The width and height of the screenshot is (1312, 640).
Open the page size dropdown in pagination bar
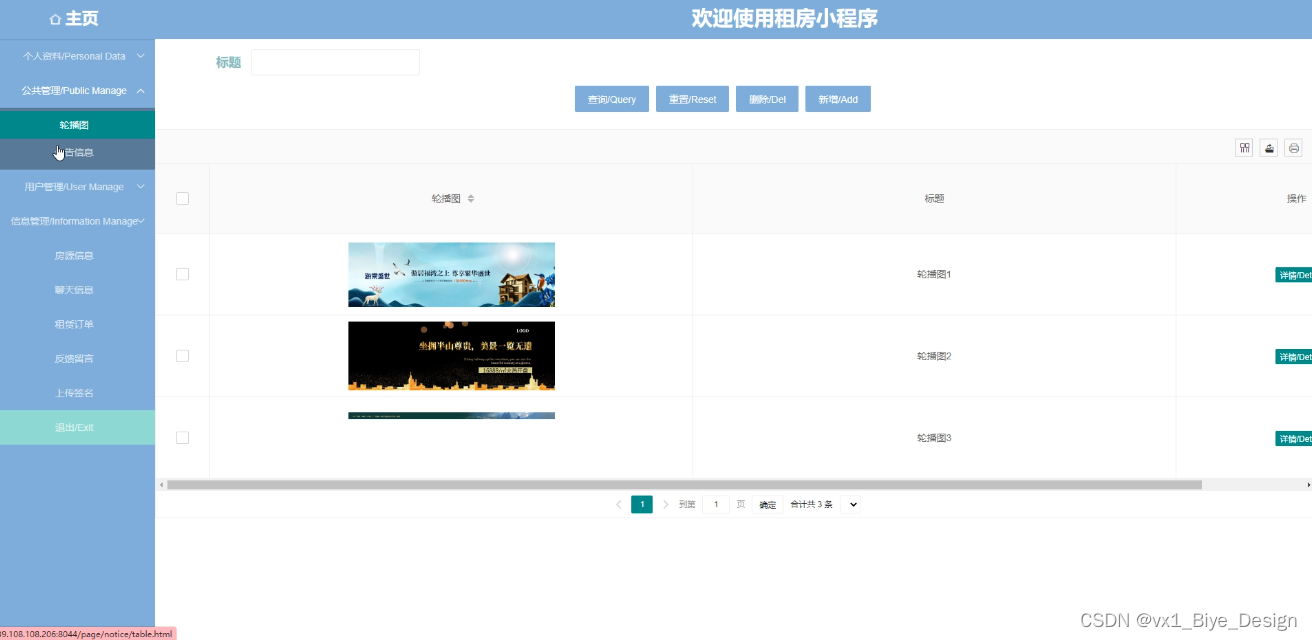tap(851, 504)
